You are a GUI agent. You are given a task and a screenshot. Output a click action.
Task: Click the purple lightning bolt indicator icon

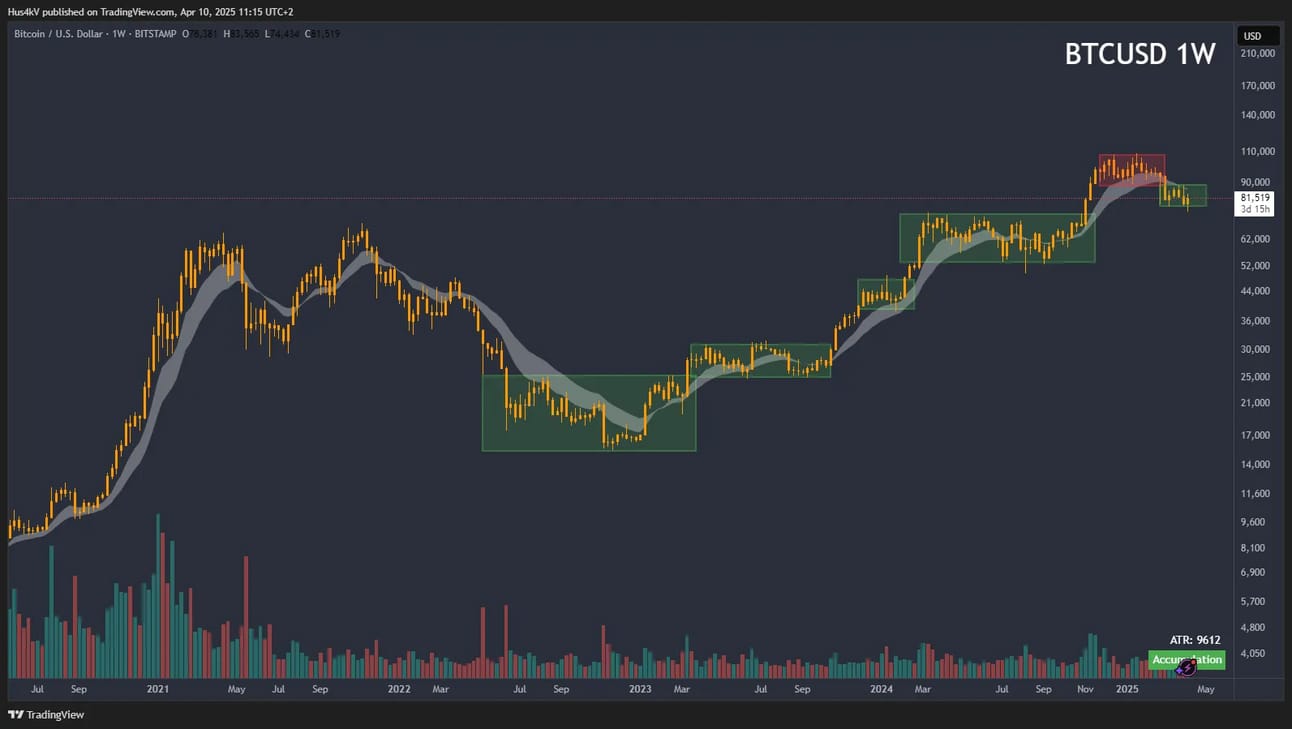[1186, 667]
